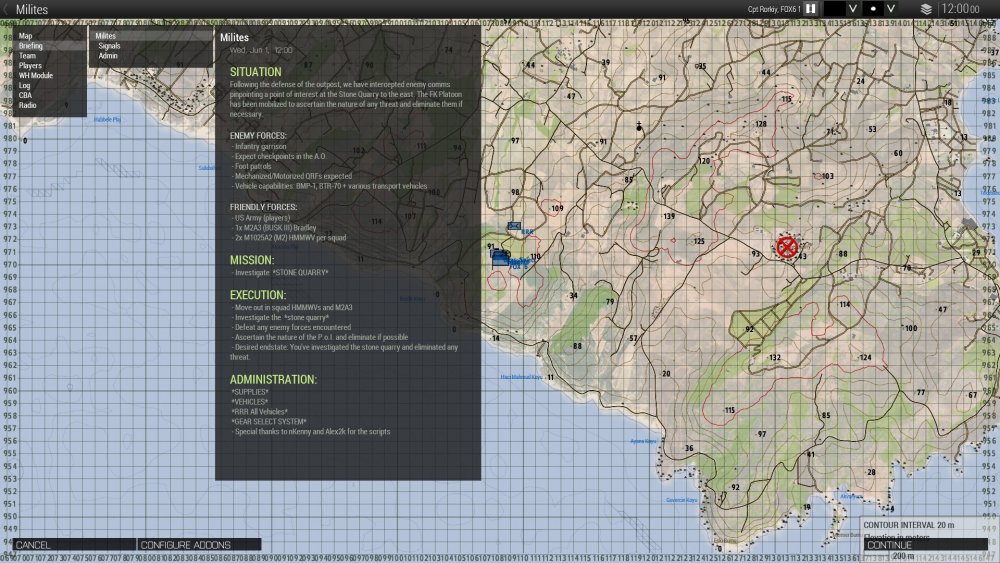Click the red objective marker at the stone quarry
This screenshot has height=563, width=1000.
pos(787,246)
